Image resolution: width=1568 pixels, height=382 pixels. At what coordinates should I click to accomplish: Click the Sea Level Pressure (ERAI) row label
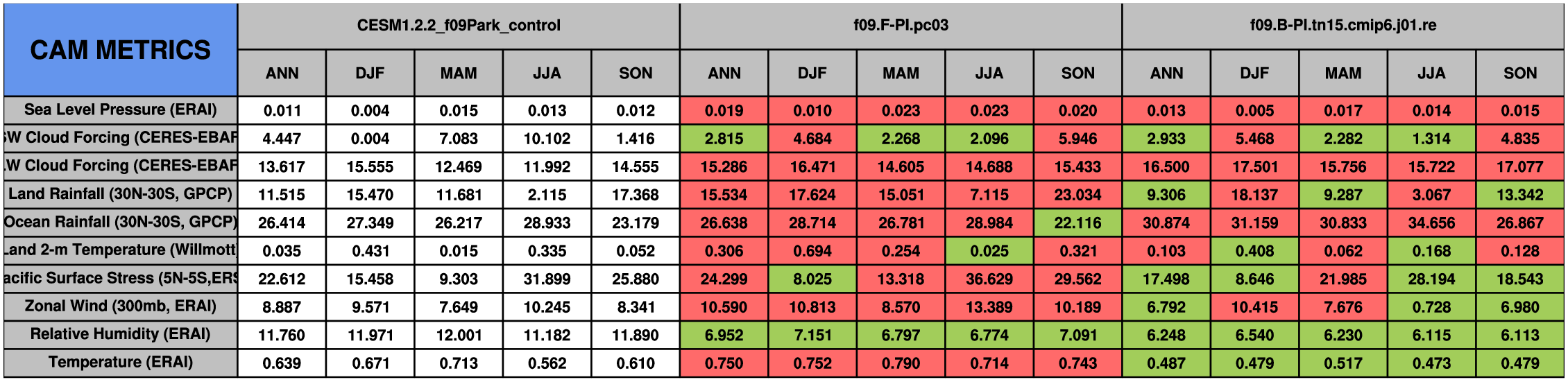[120, 110]
